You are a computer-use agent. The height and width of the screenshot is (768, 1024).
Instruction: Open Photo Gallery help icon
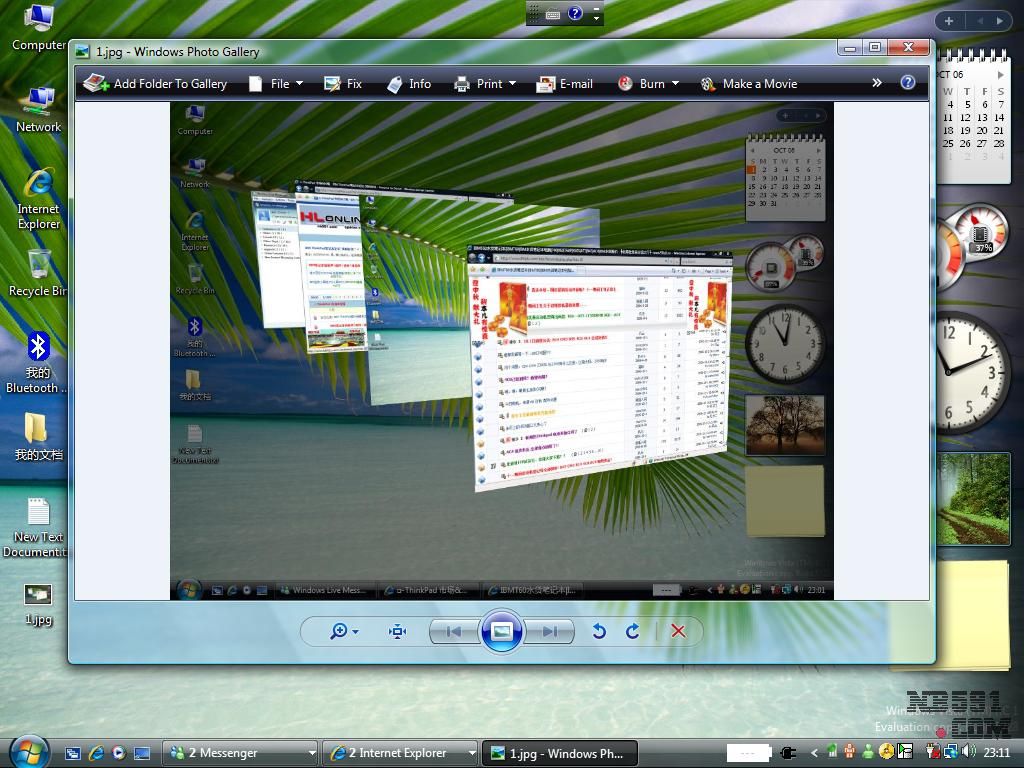pos(908,83)
